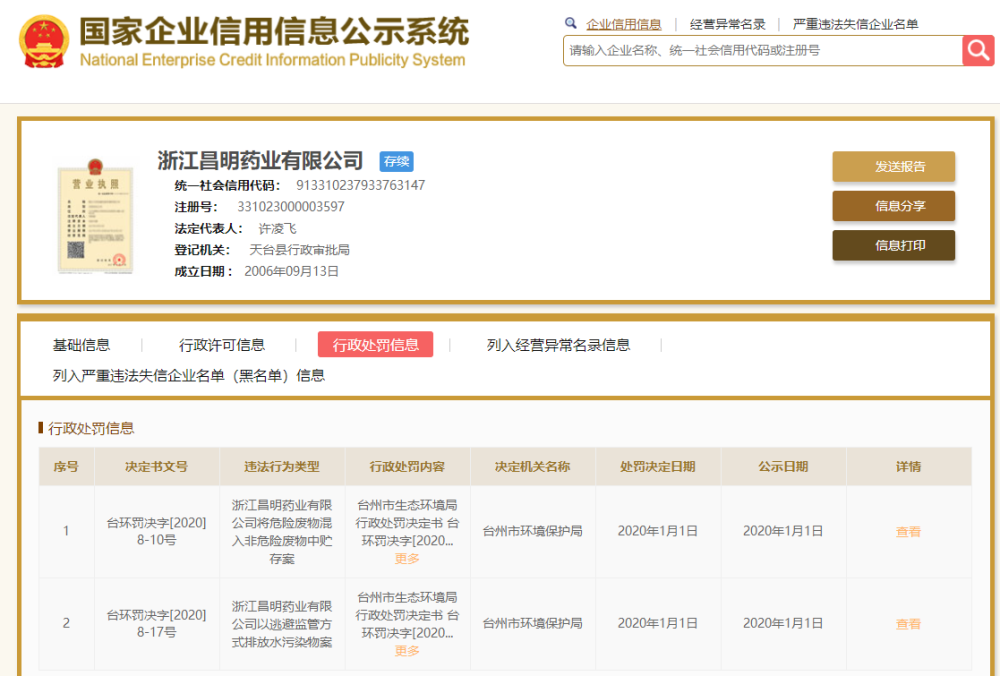Click the 发送报告 button
Image resolution: width=1000 pixels, height=676 pixels.
(x=893, y=166)
